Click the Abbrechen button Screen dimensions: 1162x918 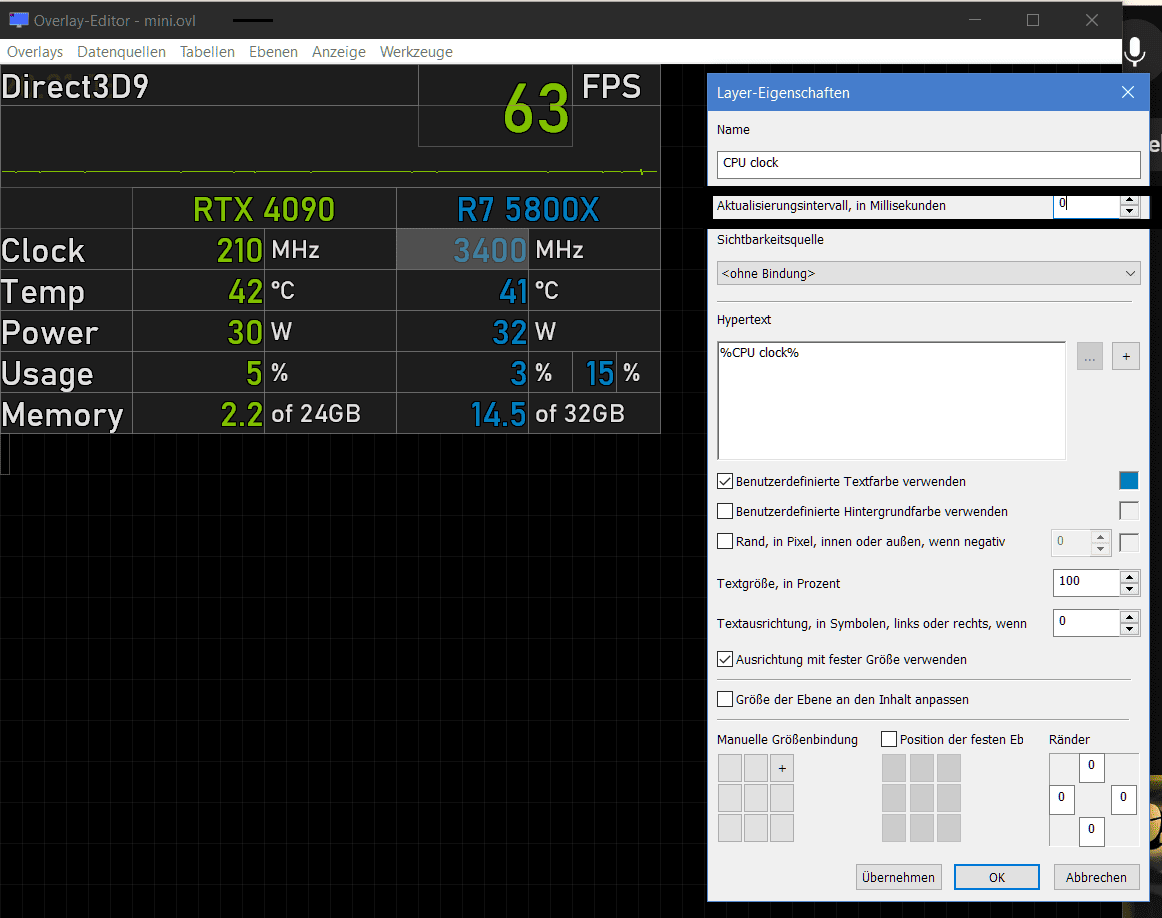pyautogui.click(x=1096, y=877)
